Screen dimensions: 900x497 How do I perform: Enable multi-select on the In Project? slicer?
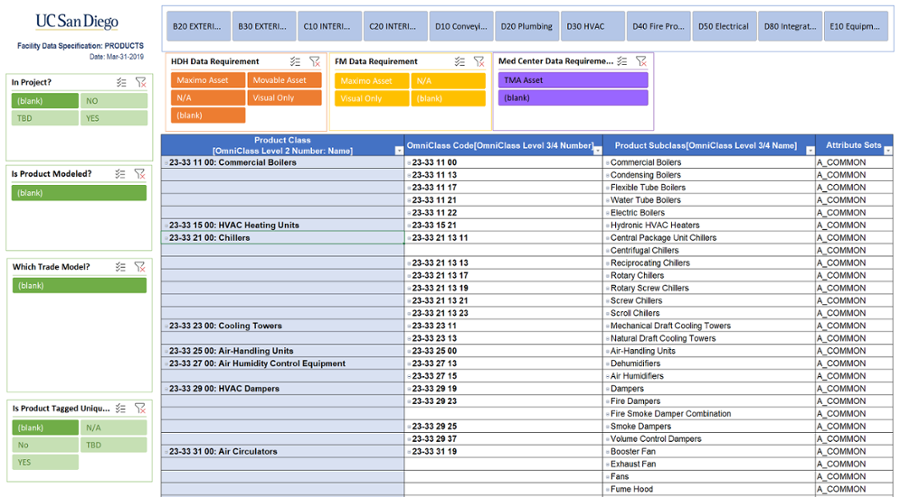(x=121, y=83)
